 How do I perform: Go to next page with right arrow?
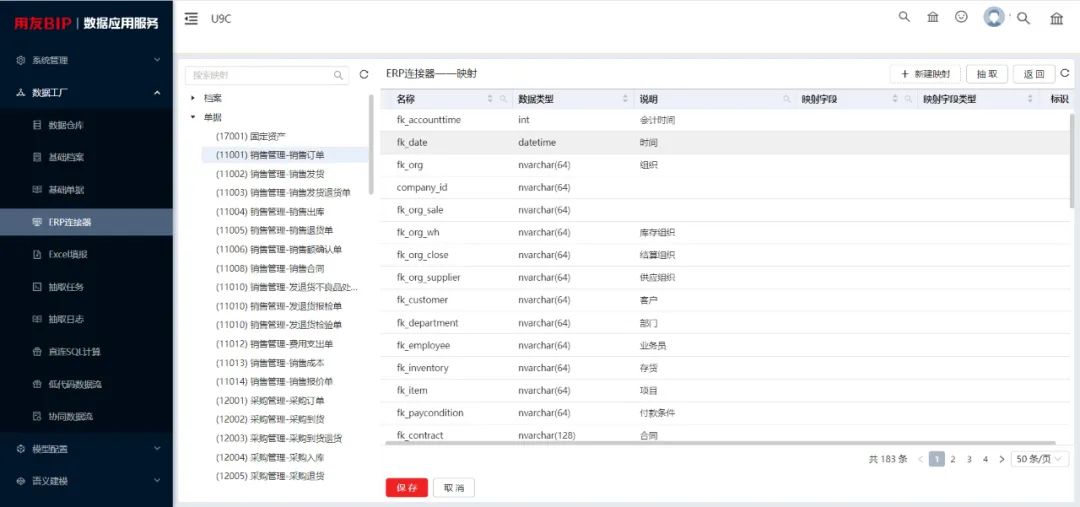pos(1001,459)
